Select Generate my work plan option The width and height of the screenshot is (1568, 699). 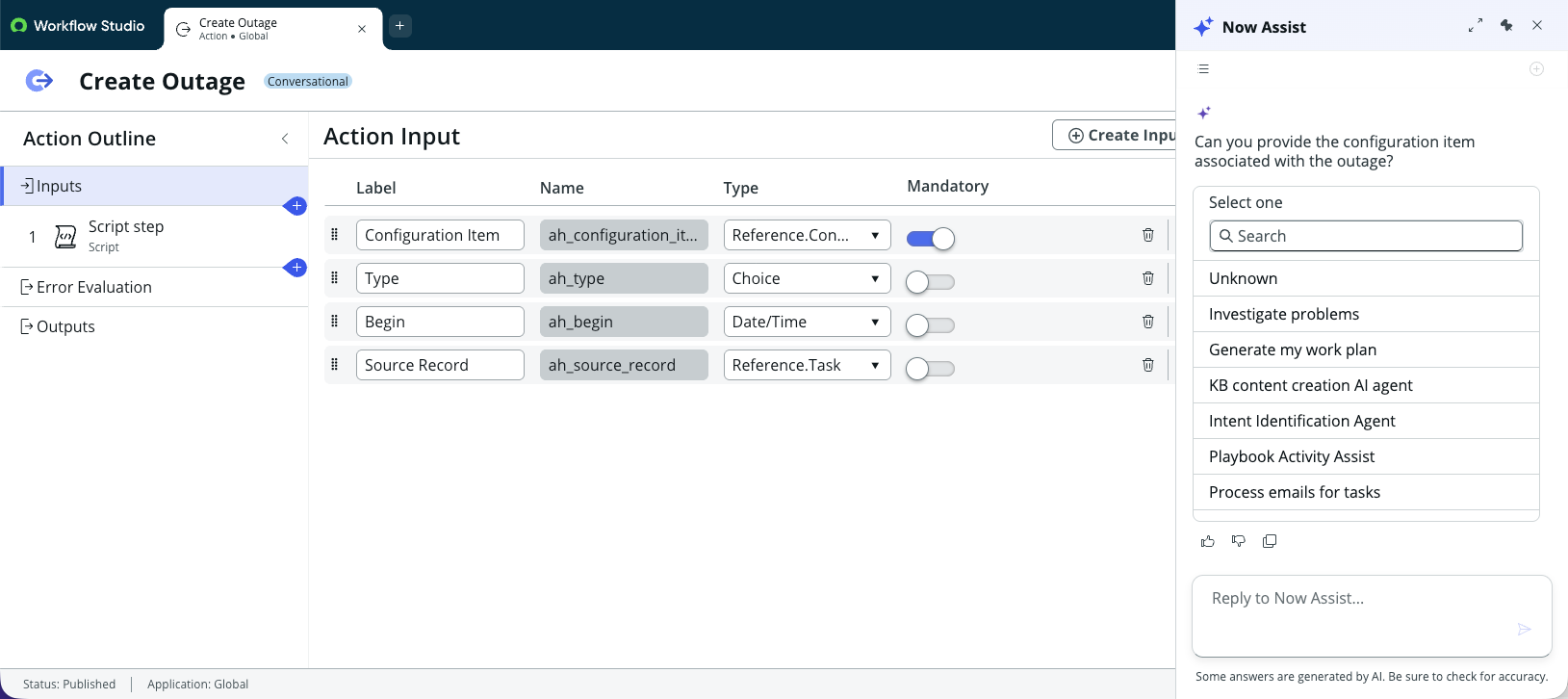point(1366,349)
